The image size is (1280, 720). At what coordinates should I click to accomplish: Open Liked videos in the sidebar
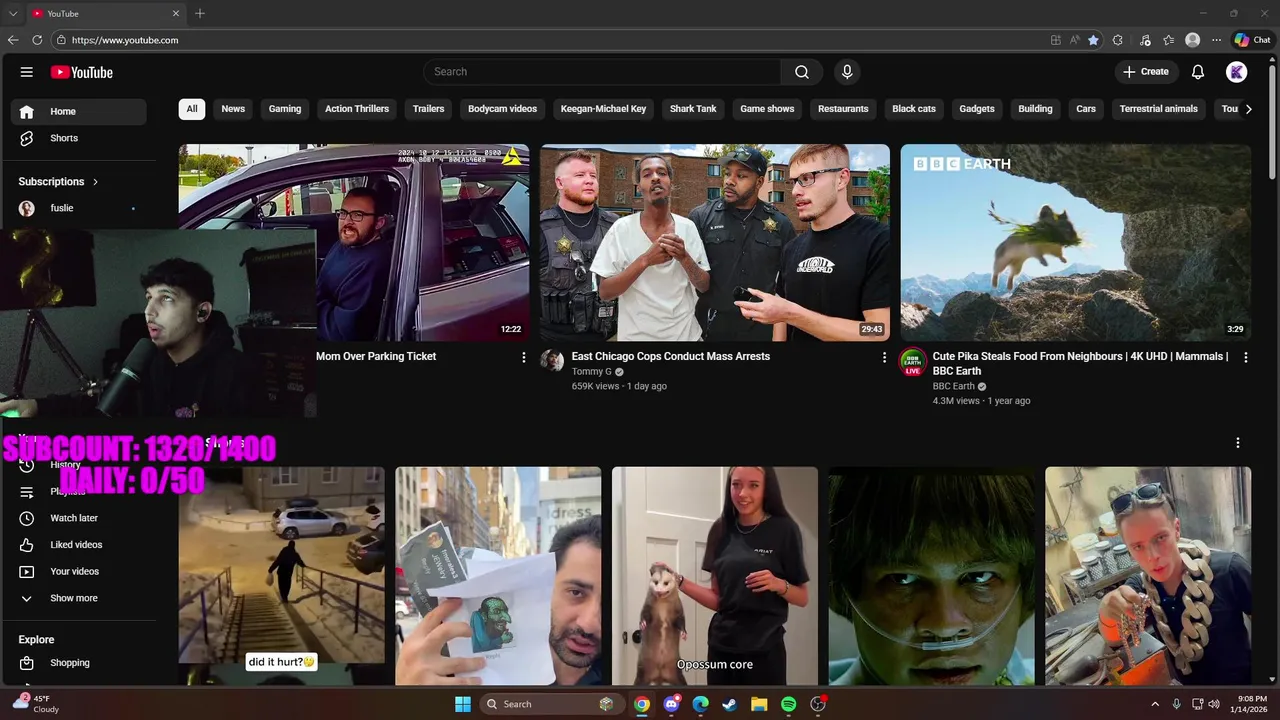coord(79,545)
